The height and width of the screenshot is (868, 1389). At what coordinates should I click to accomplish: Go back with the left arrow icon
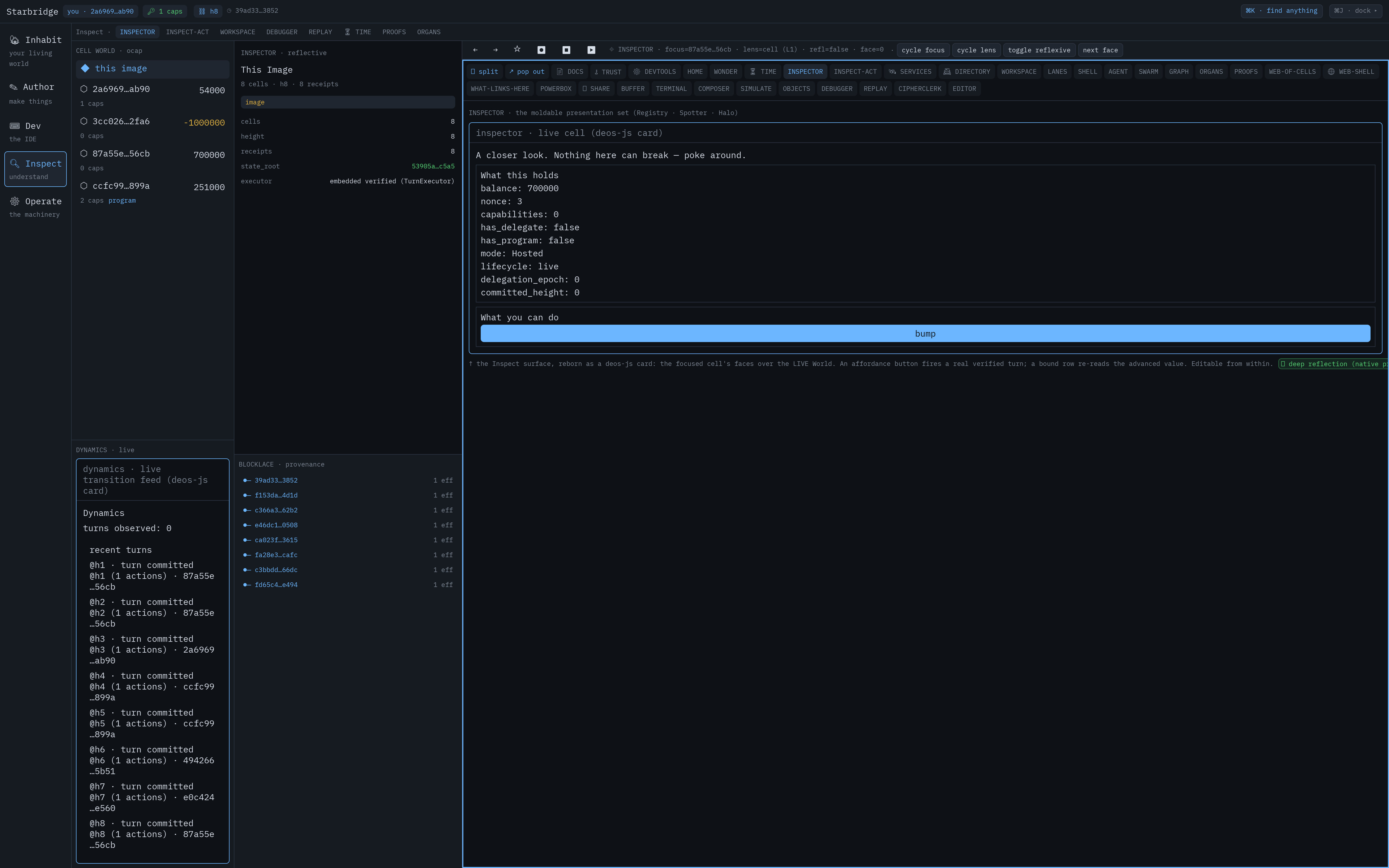click(475, 50)
